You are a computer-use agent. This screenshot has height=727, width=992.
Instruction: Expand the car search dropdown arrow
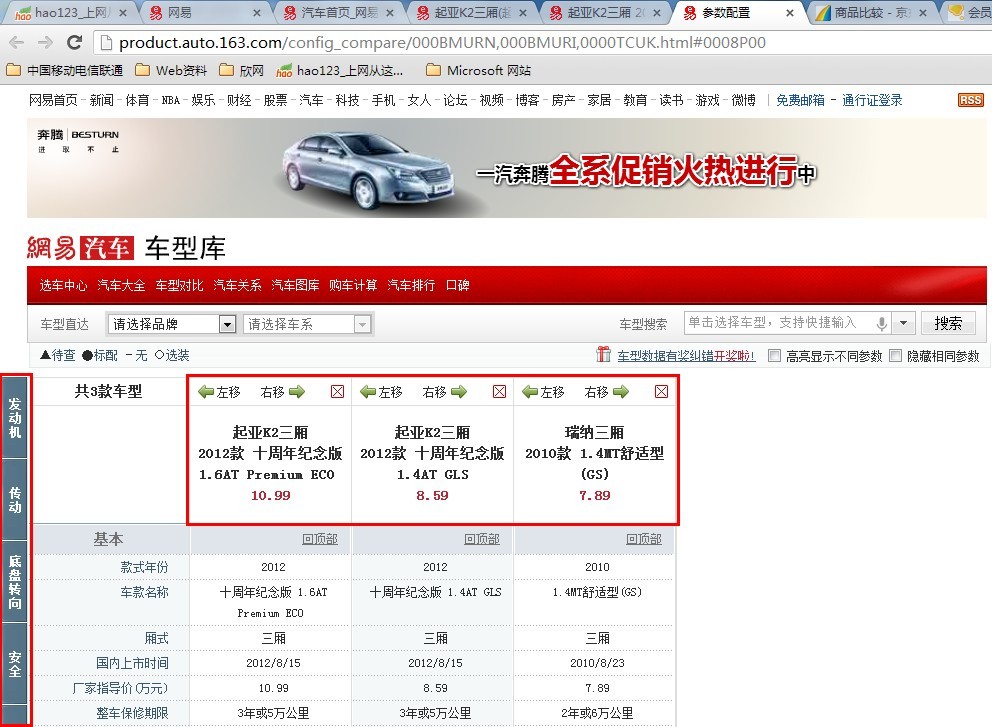coord(903,323)
